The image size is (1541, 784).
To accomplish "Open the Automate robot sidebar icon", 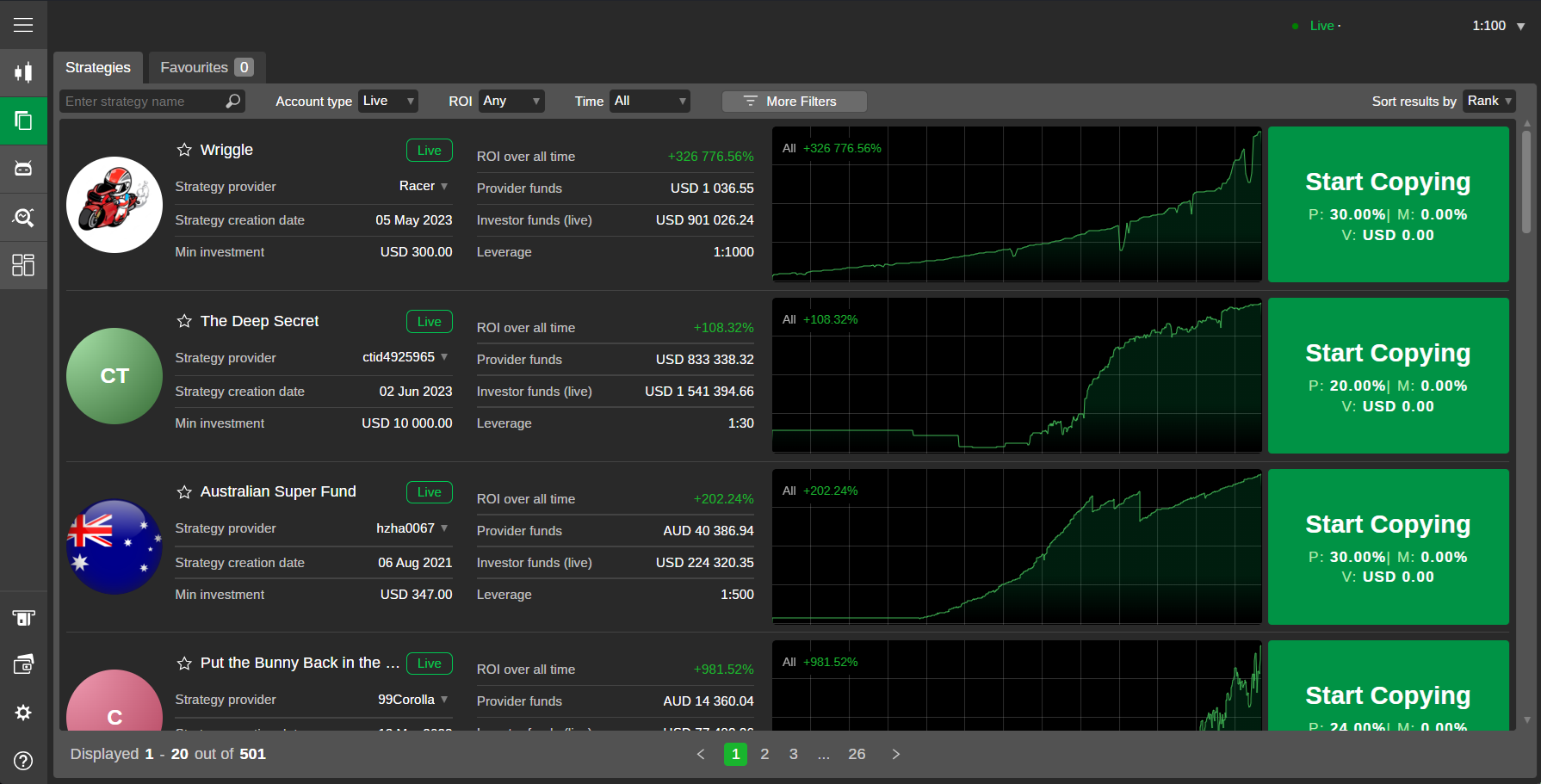I will 23,169.
